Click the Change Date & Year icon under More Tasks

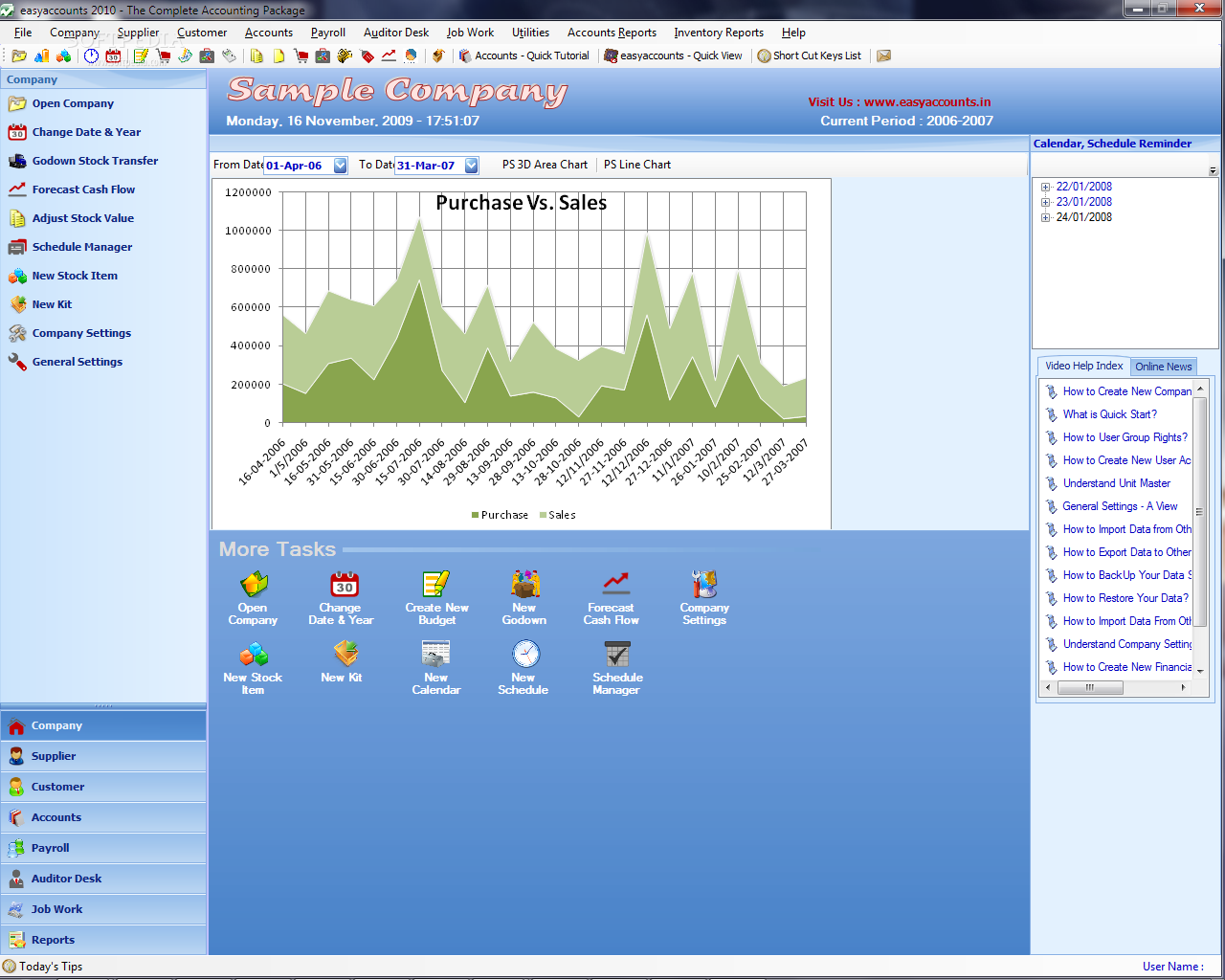[x=345, y=584]
